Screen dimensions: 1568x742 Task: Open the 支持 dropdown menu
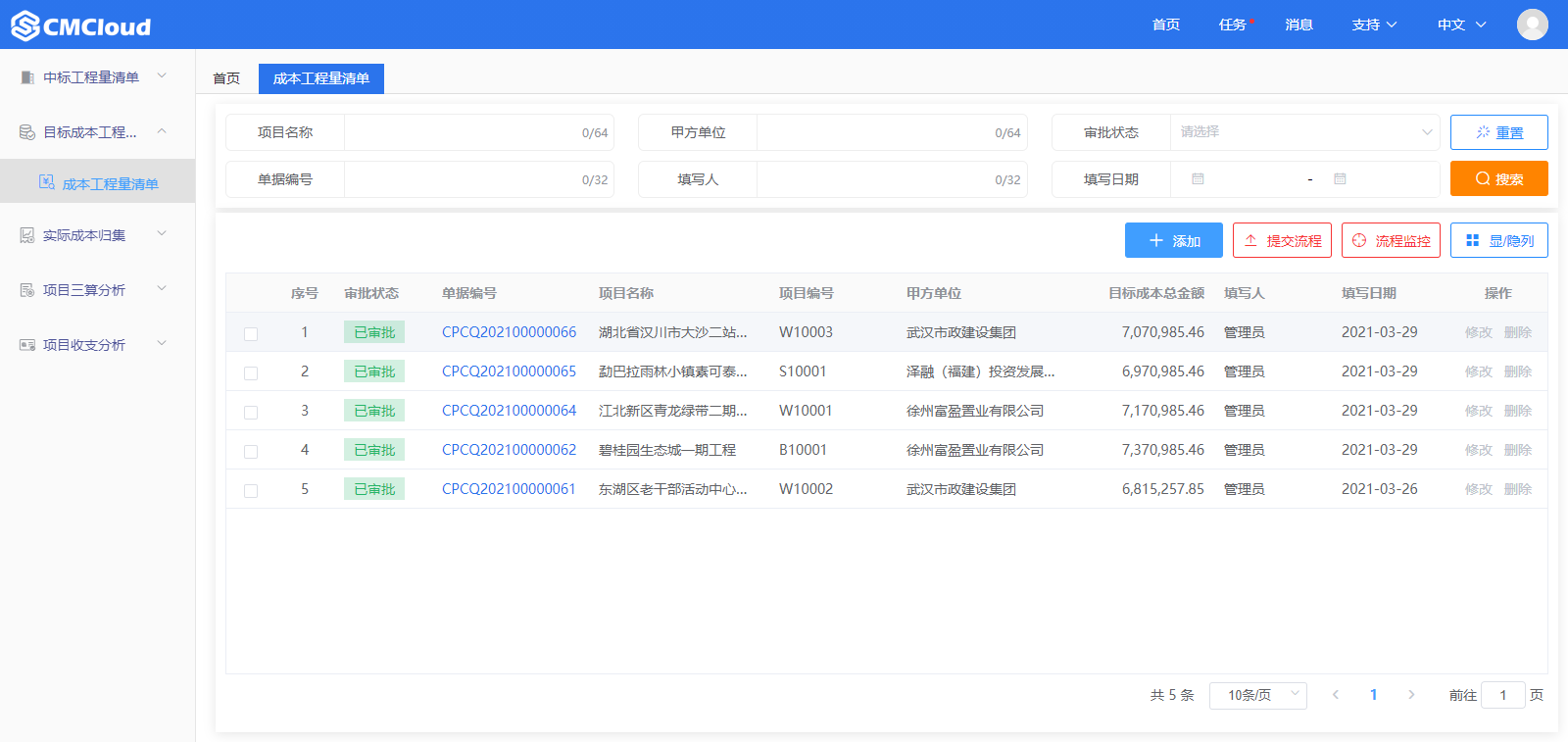pos(1374,25)
